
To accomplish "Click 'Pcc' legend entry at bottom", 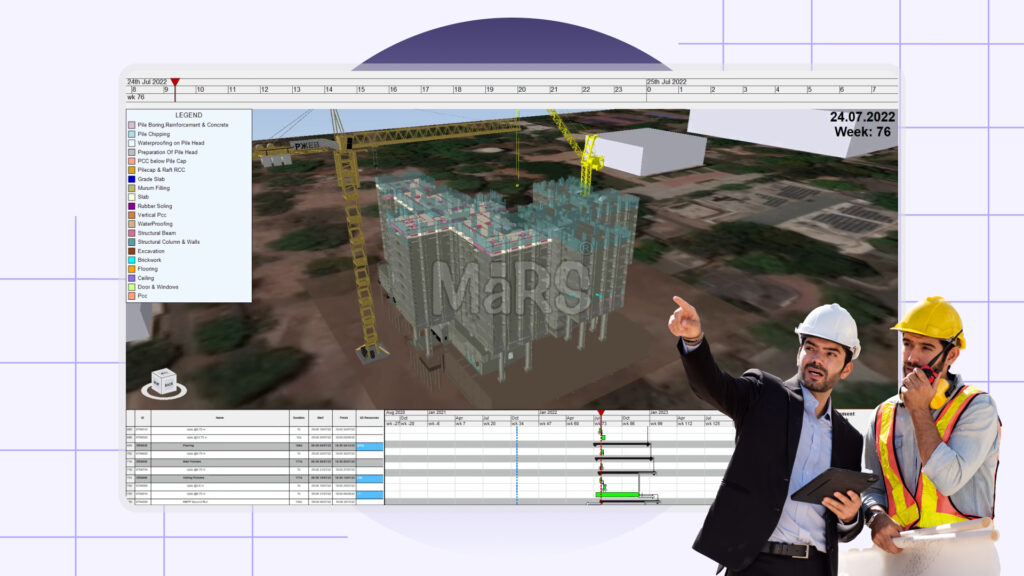I will (142, 296).
